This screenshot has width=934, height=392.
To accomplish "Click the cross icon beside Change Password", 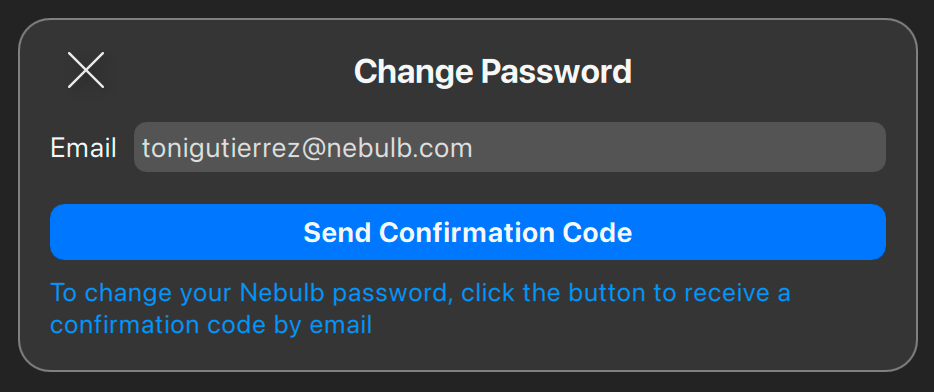I will [86, 70].
